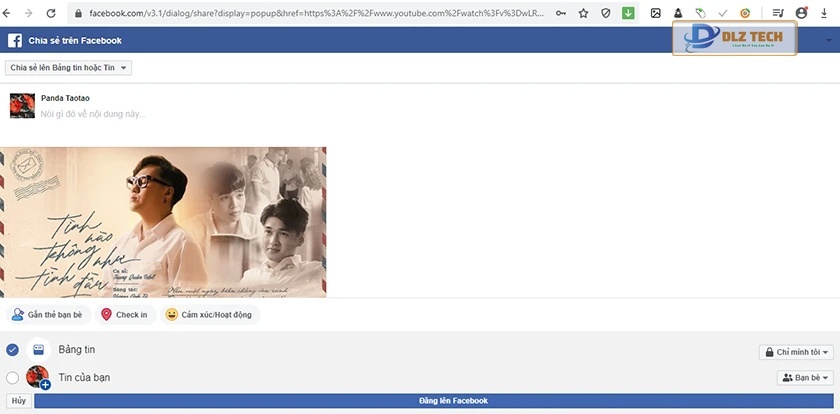This screenshot has width=840, height=414.
Task: Click the story profile picture with plus badge
Action: click(x=38, y=377)
